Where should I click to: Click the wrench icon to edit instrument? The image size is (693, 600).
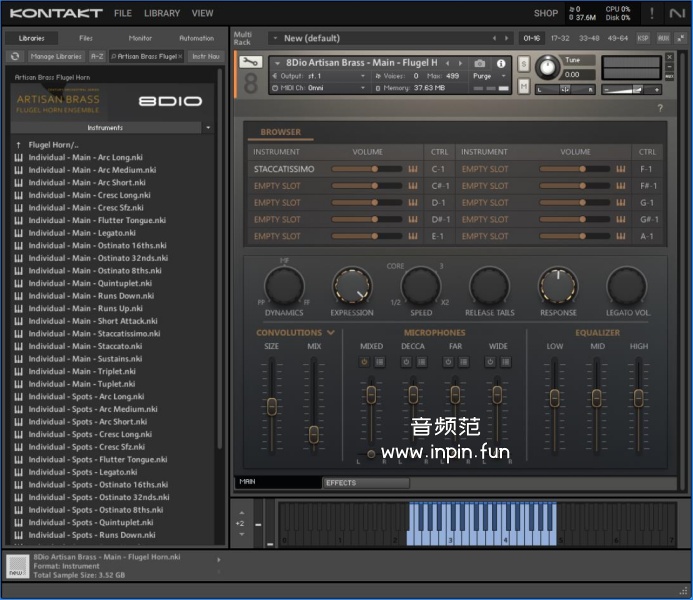[251, 64]
